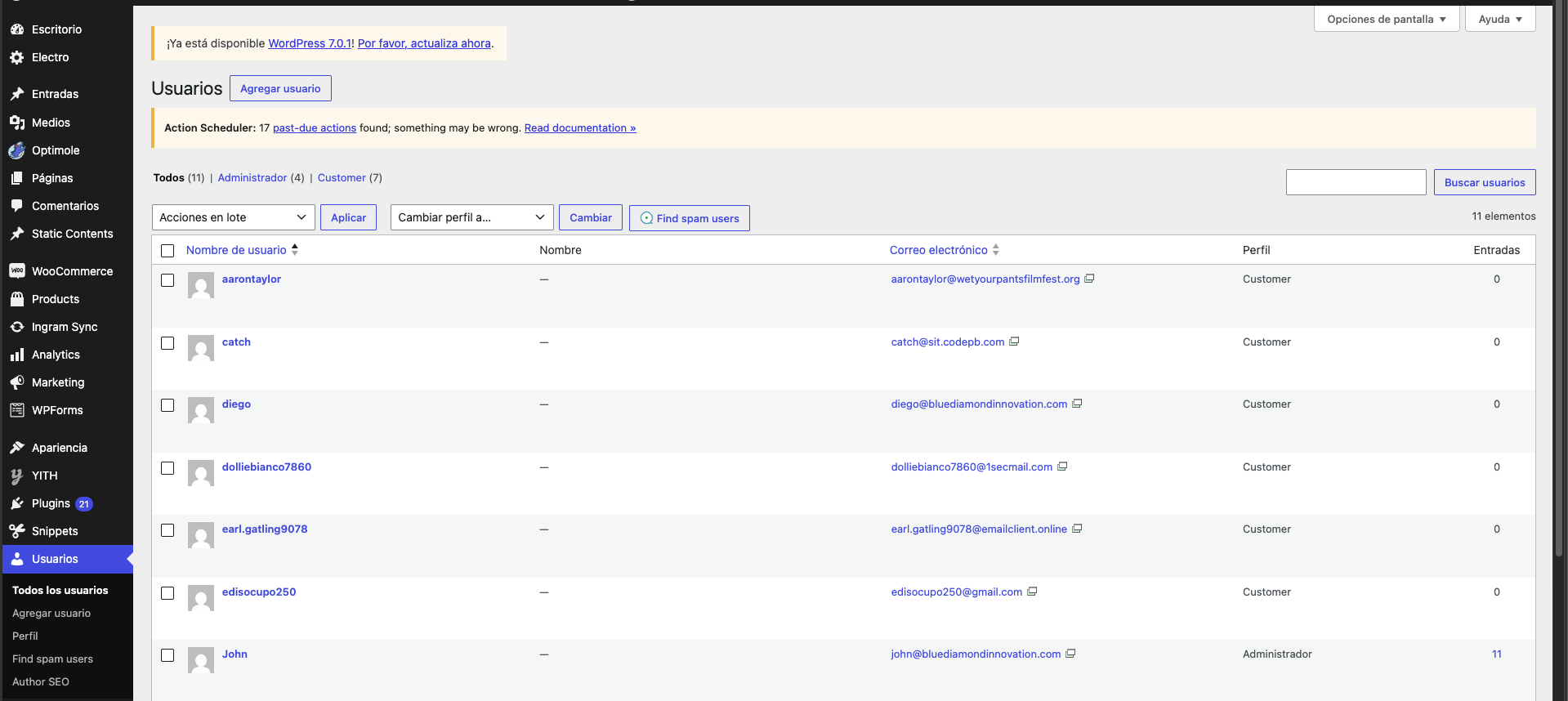The image size is (1568, 701).
Task: Click copy icon next to aarontaylor email
Action: 1089,279
